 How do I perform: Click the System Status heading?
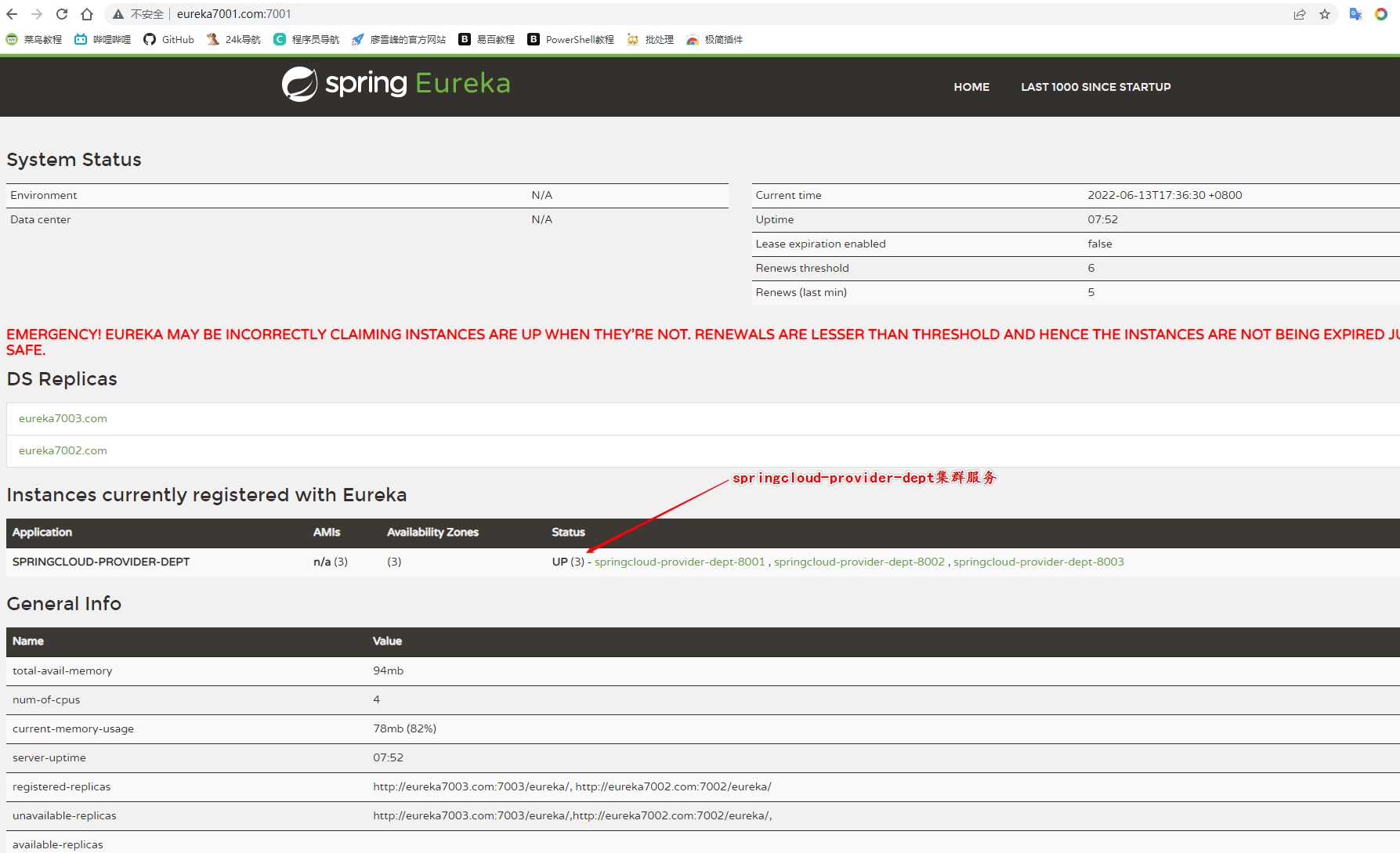(74, 160)
